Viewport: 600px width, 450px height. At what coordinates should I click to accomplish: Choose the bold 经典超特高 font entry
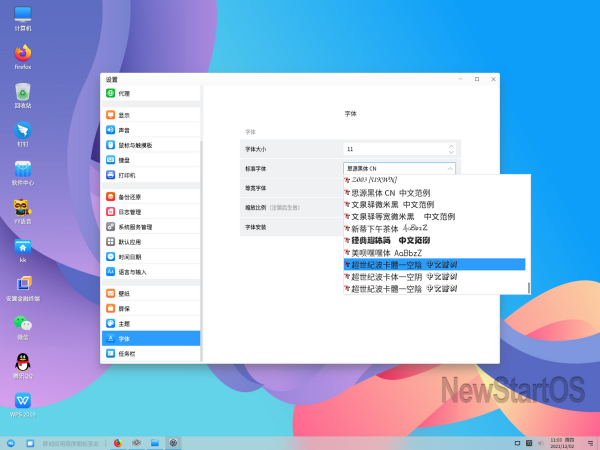click(x=434, y=240)
